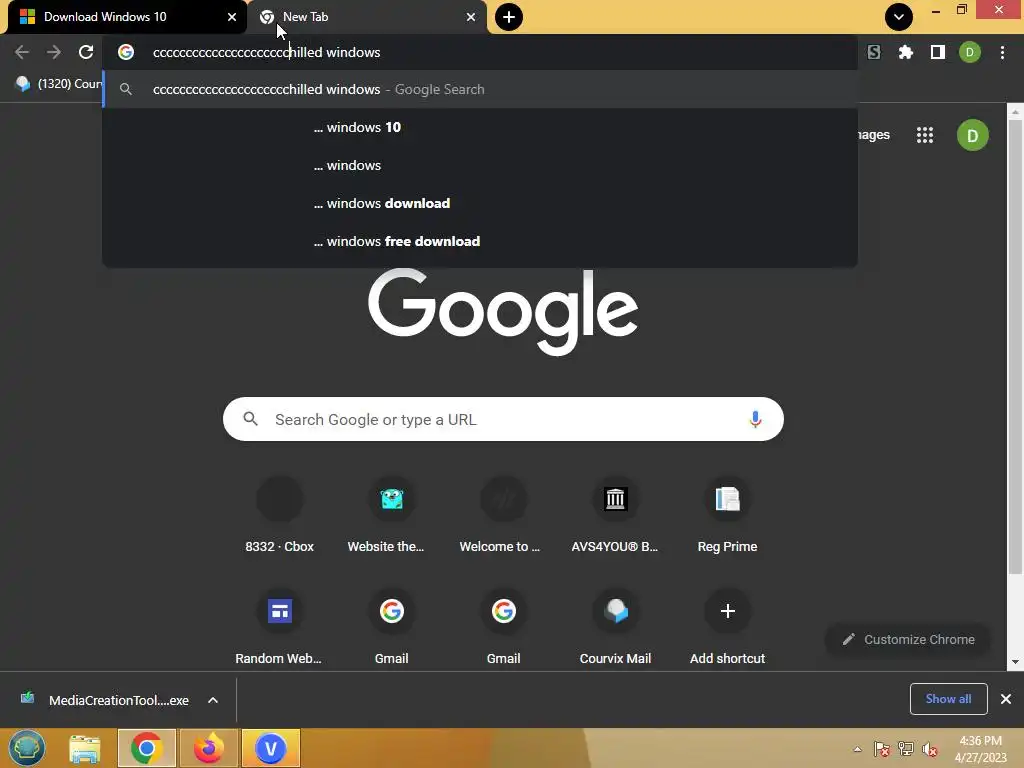The width and height of the screenshot is (1024, 768).
Task: Open the Welcome to ... shortcut
Action: pyautogui.click(x=504, y=516)
